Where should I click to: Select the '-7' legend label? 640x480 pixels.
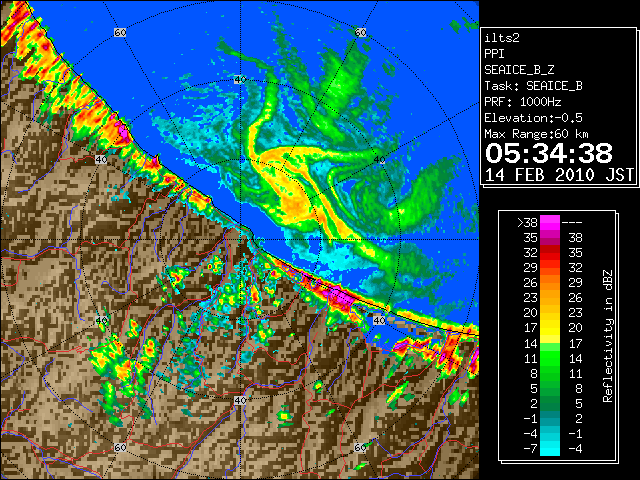pyautogui.click(x=530, y=449)
